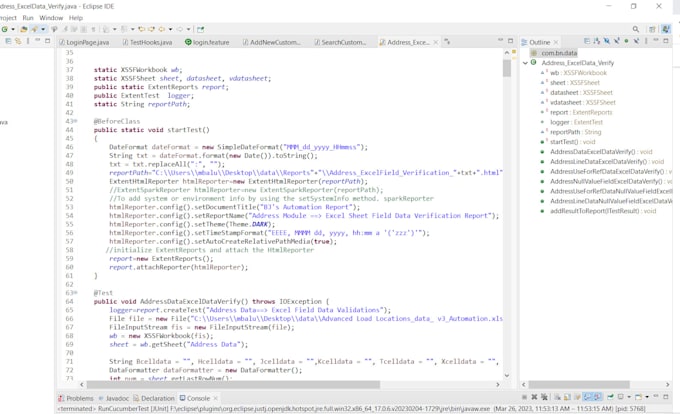680x414 pixels.
Task: Click the editor vertical scrollbar
Action: 507,68
